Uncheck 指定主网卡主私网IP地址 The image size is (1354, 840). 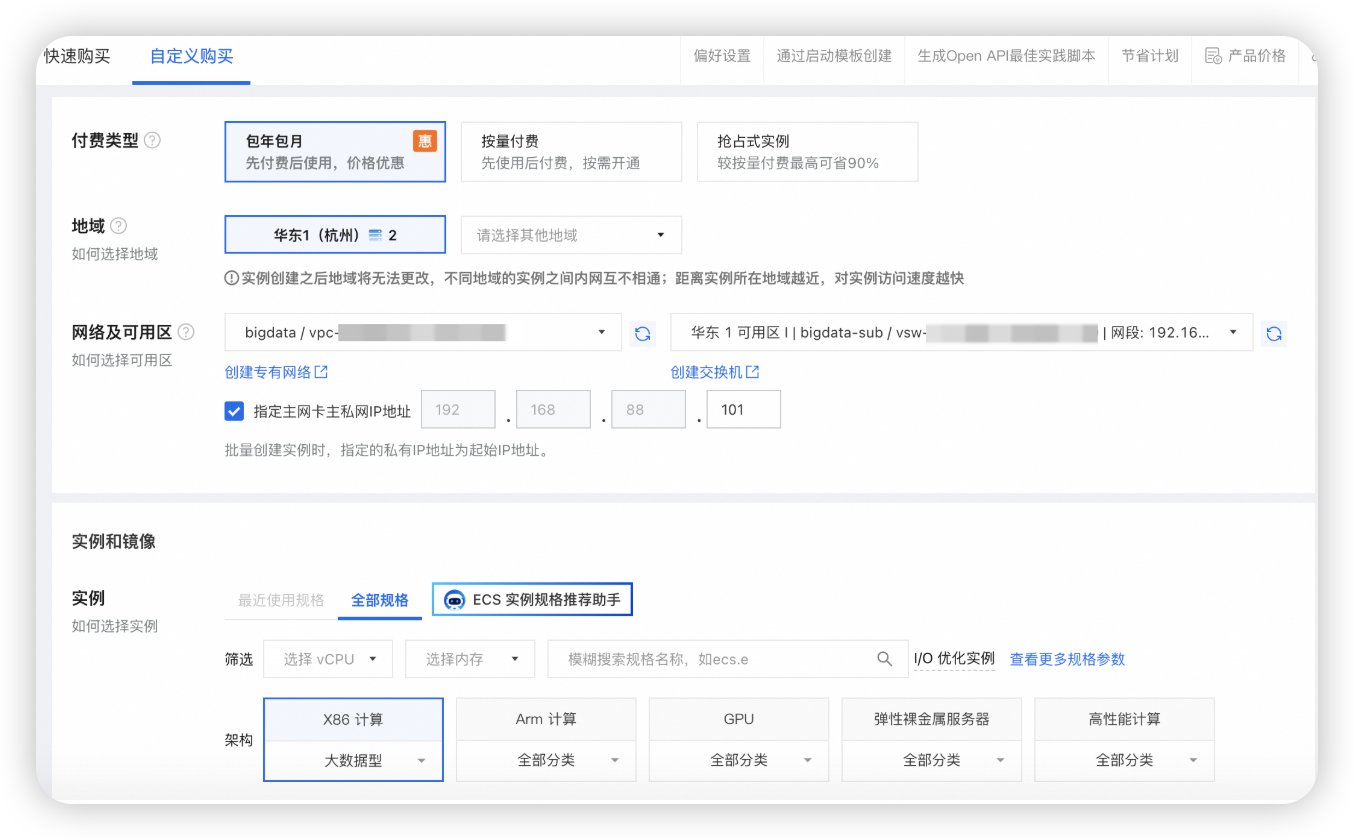233,409
